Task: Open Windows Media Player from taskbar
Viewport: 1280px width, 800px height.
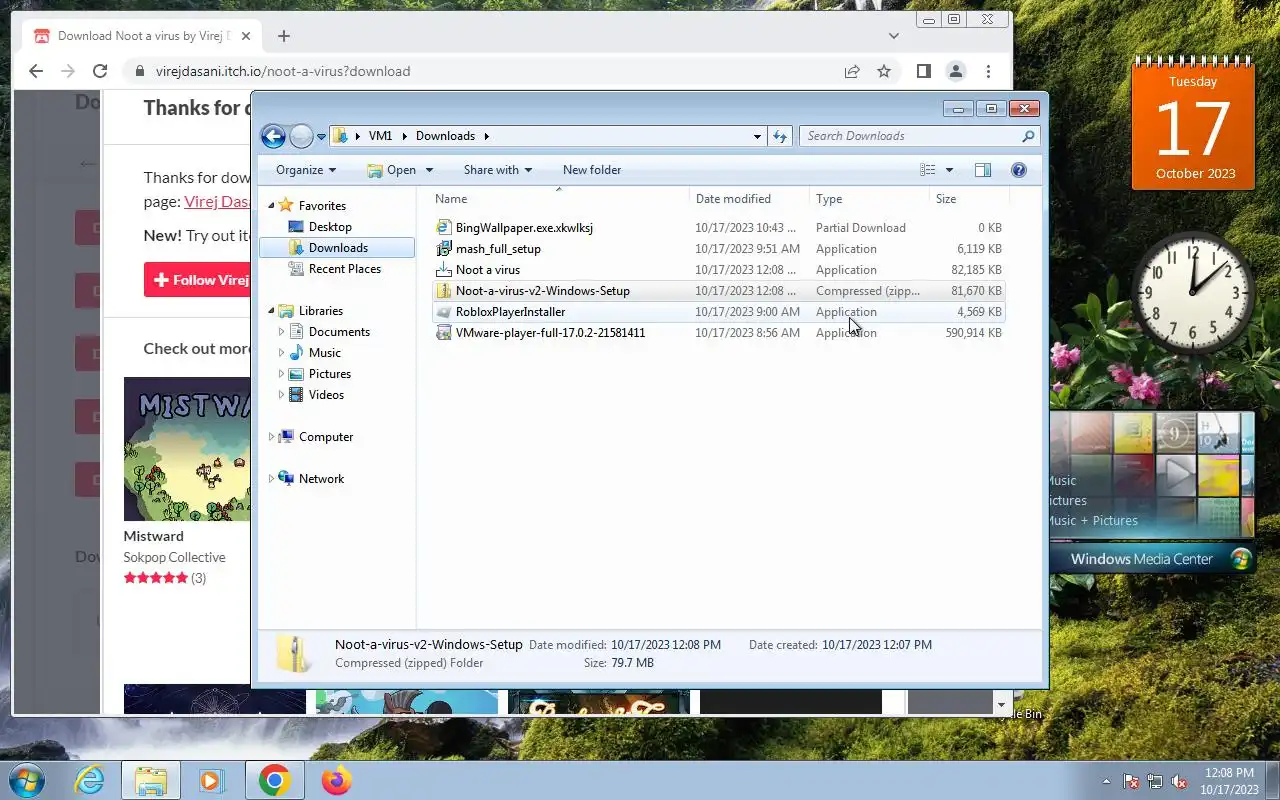Action: coord(211,780)
